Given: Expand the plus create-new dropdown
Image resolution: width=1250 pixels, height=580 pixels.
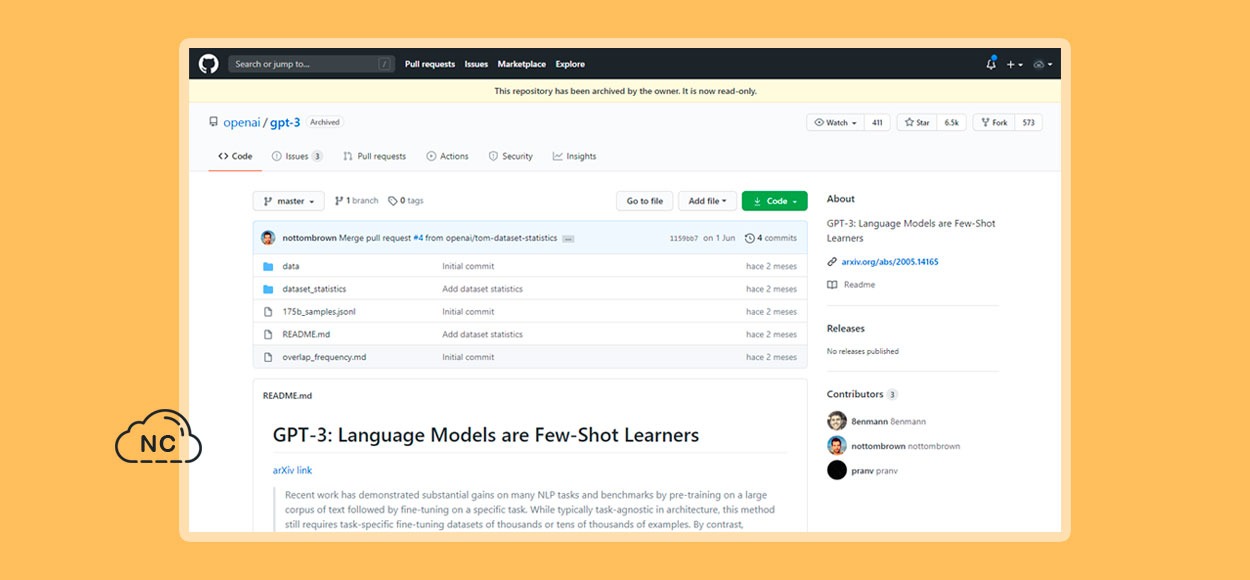Looking at the screenshot, I should 1014,64.
